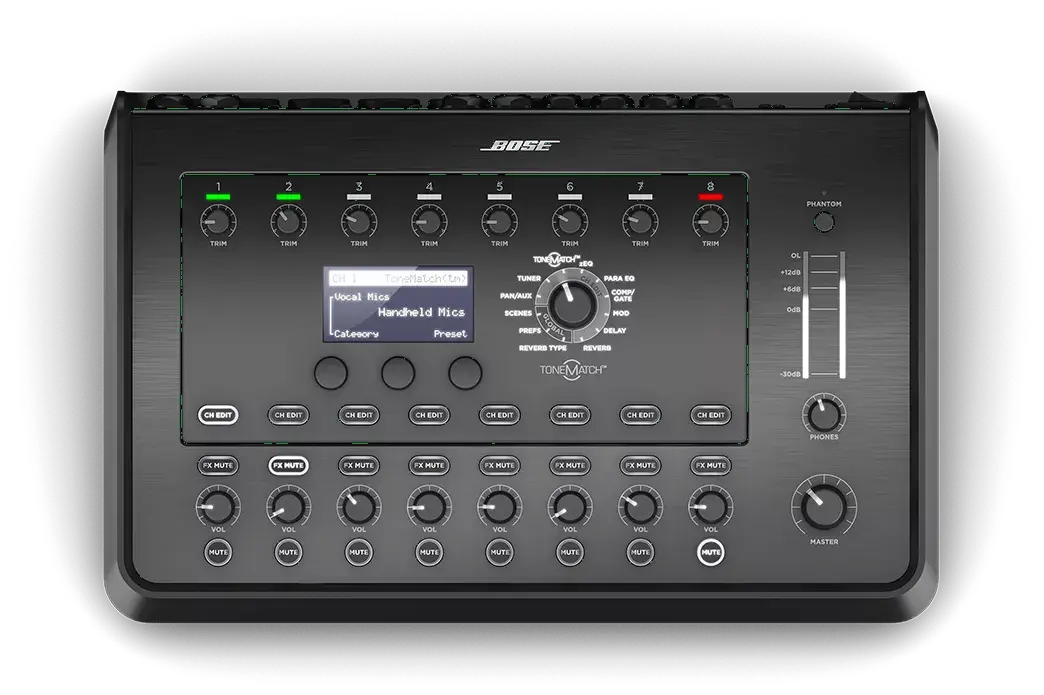Click the channel 4 VOL knob

click(429, 507)
